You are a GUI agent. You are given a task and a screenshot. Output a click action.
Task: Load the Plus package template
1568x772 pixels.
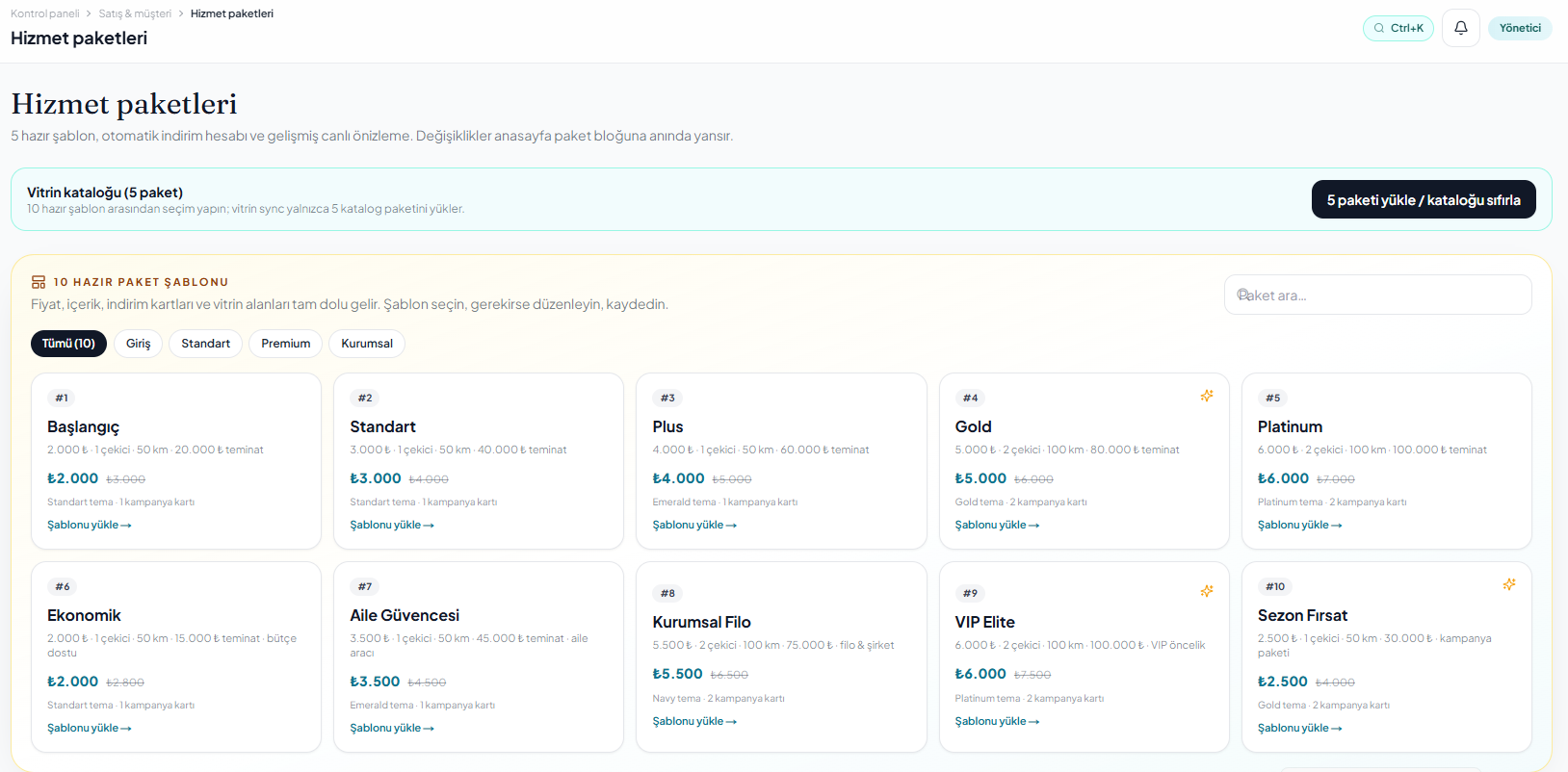tap(694, 525)
